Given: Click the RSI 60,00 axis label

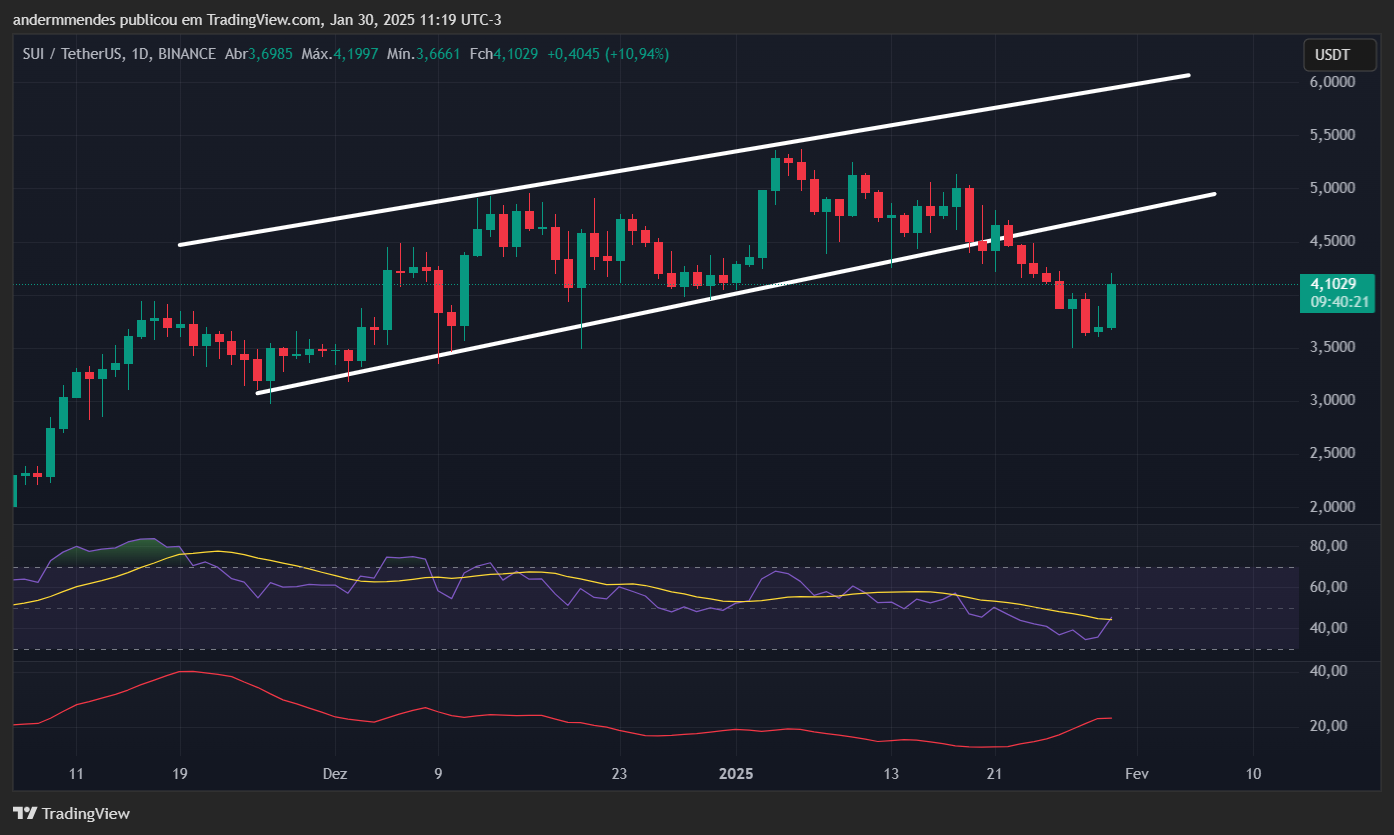Looking at the screenshot, I should (x=1328, y=587).
